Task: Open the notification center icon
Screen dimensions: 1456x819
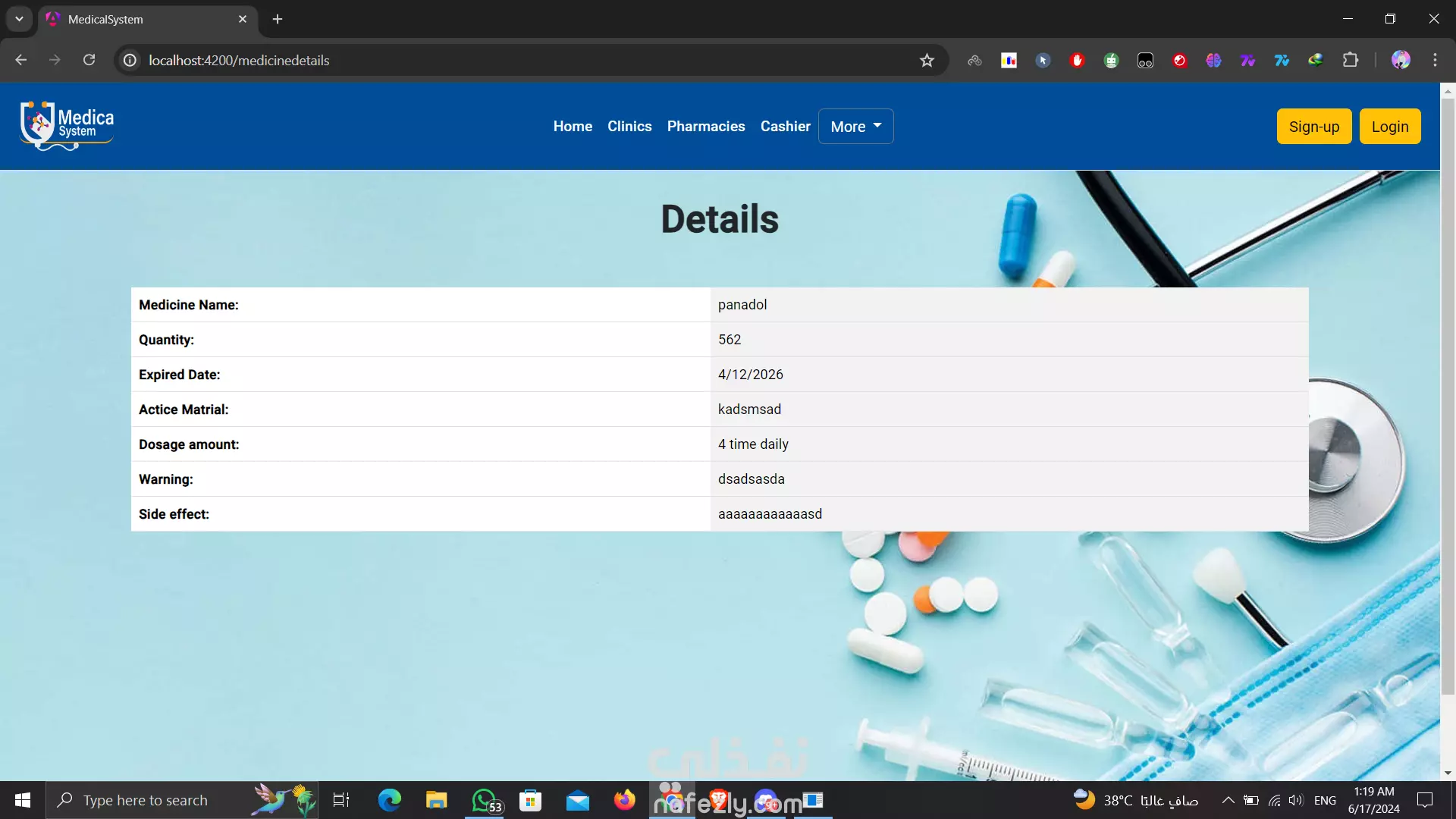Action: pos(1425,800)
